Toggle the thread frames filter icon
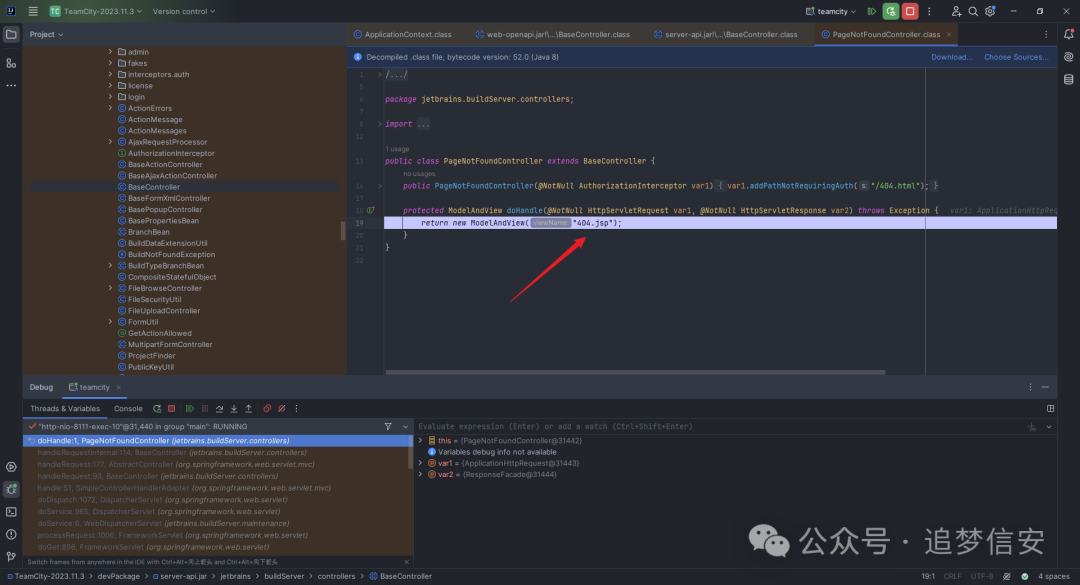 click(x=388, y=426)
